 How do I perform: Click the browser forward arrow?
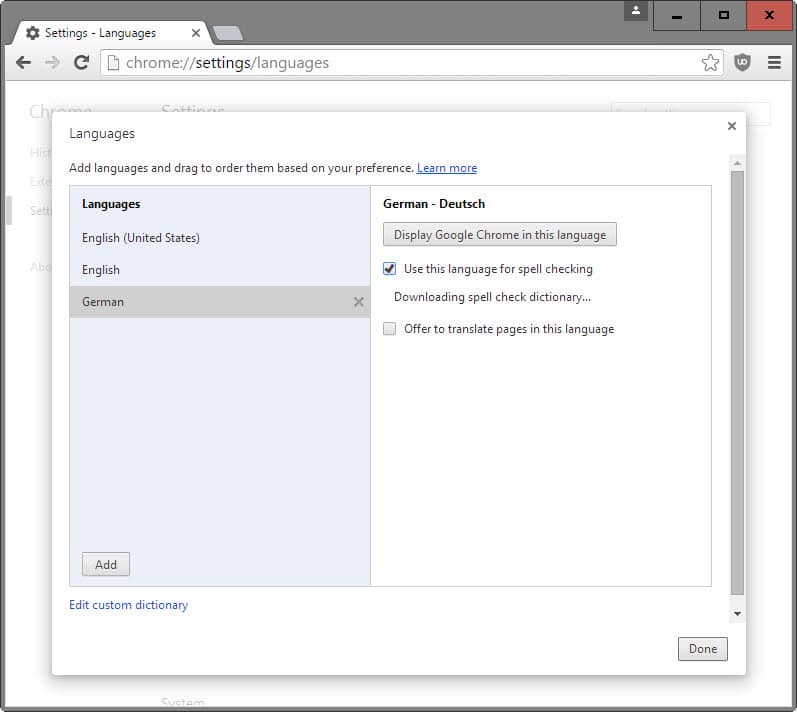pyautogui.click(x=52, y=63)
